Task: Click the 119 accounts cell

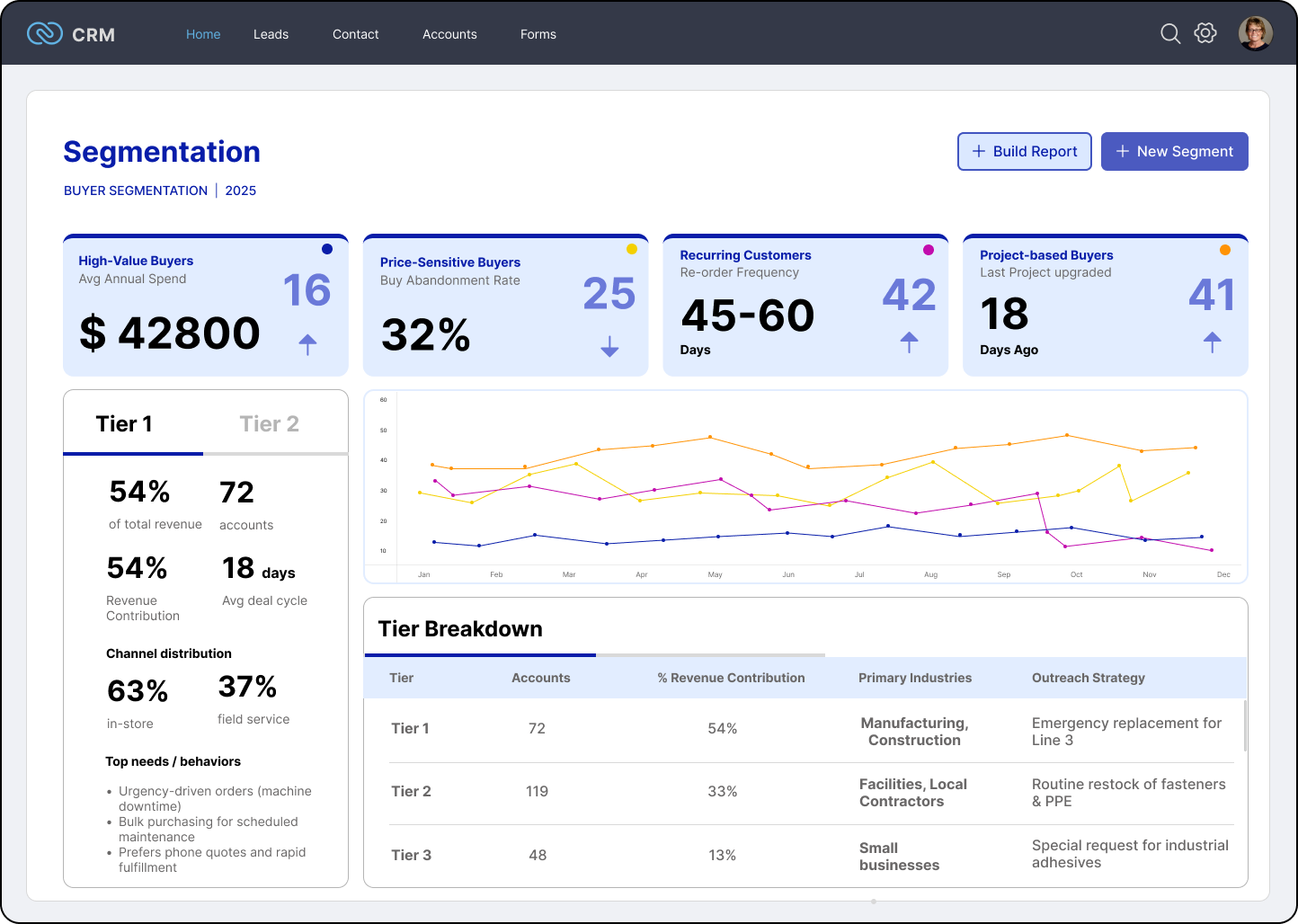Action: pos(538,791)
